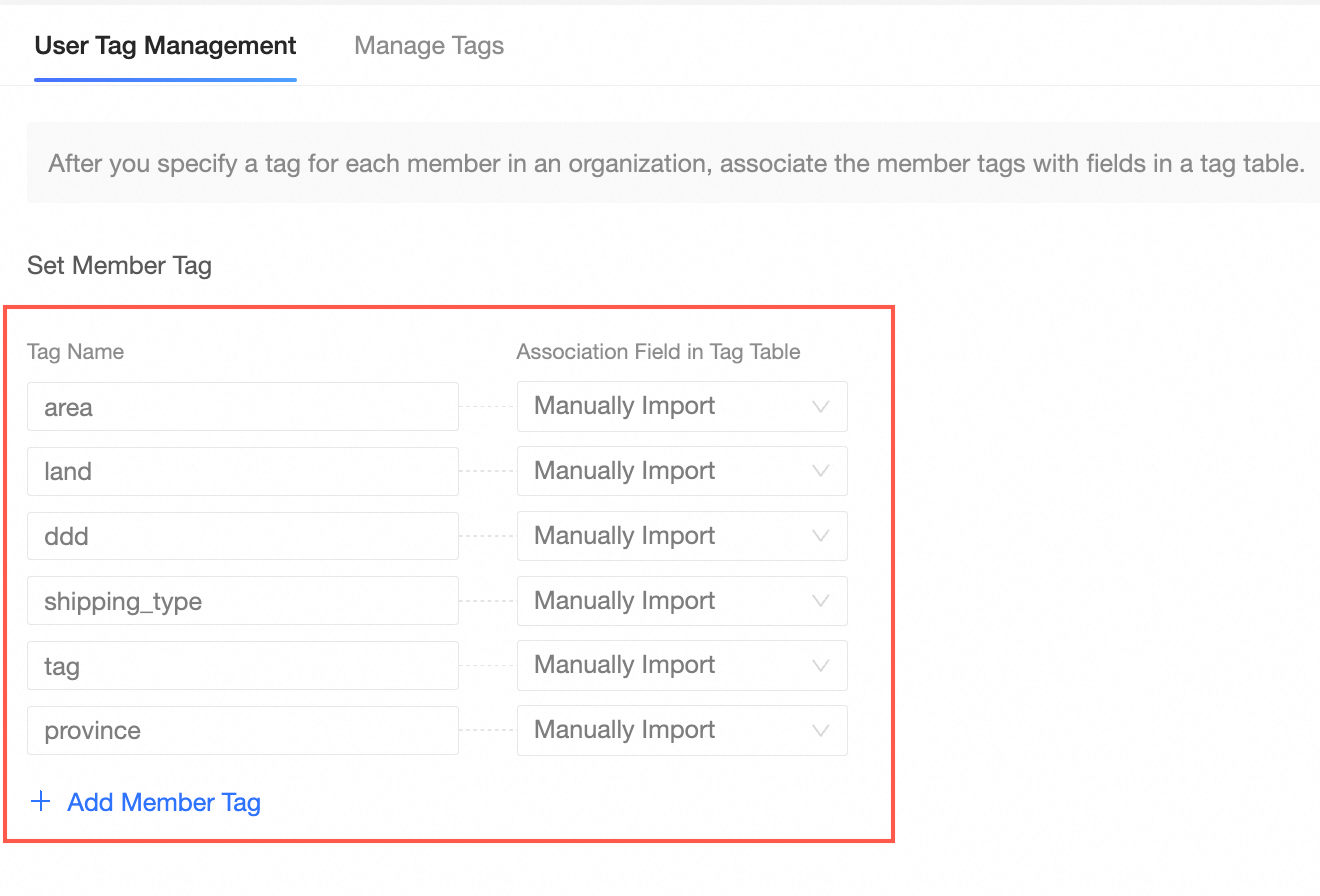
Task: Select the User Tag Management tab
Action: (165, 46)
